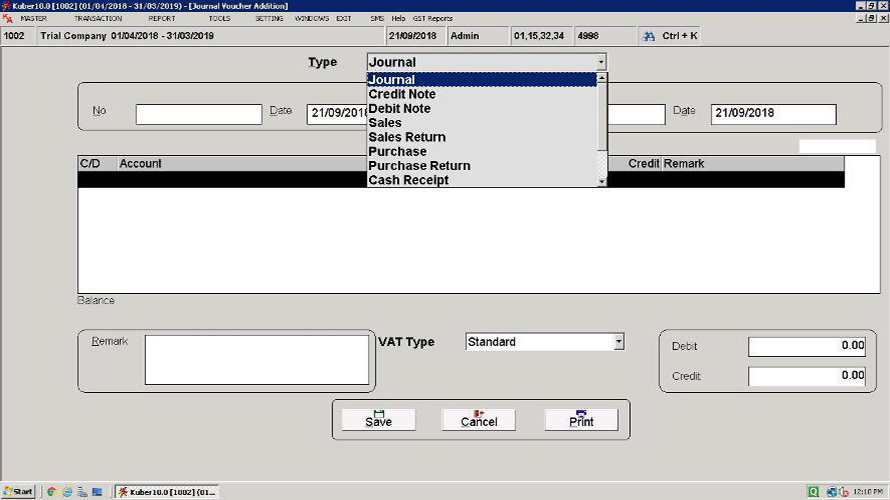The image size is (890, 500).
Task: Click the voucher No input field
Action: [x=199, y=114]
